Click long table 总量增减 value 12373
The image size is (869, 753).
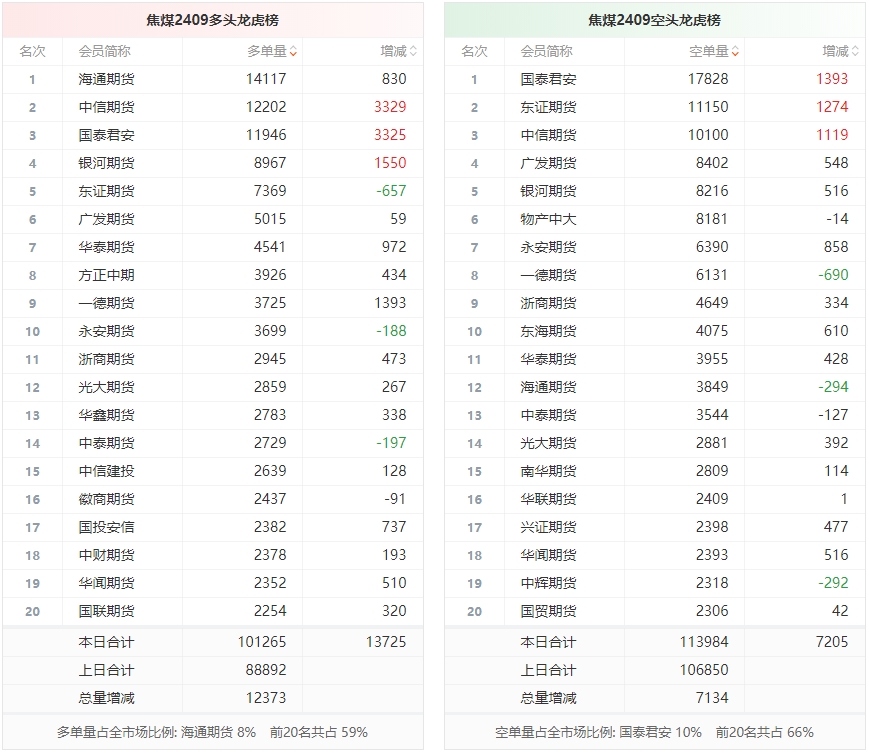pyautogui.click(x=266, y=698)
